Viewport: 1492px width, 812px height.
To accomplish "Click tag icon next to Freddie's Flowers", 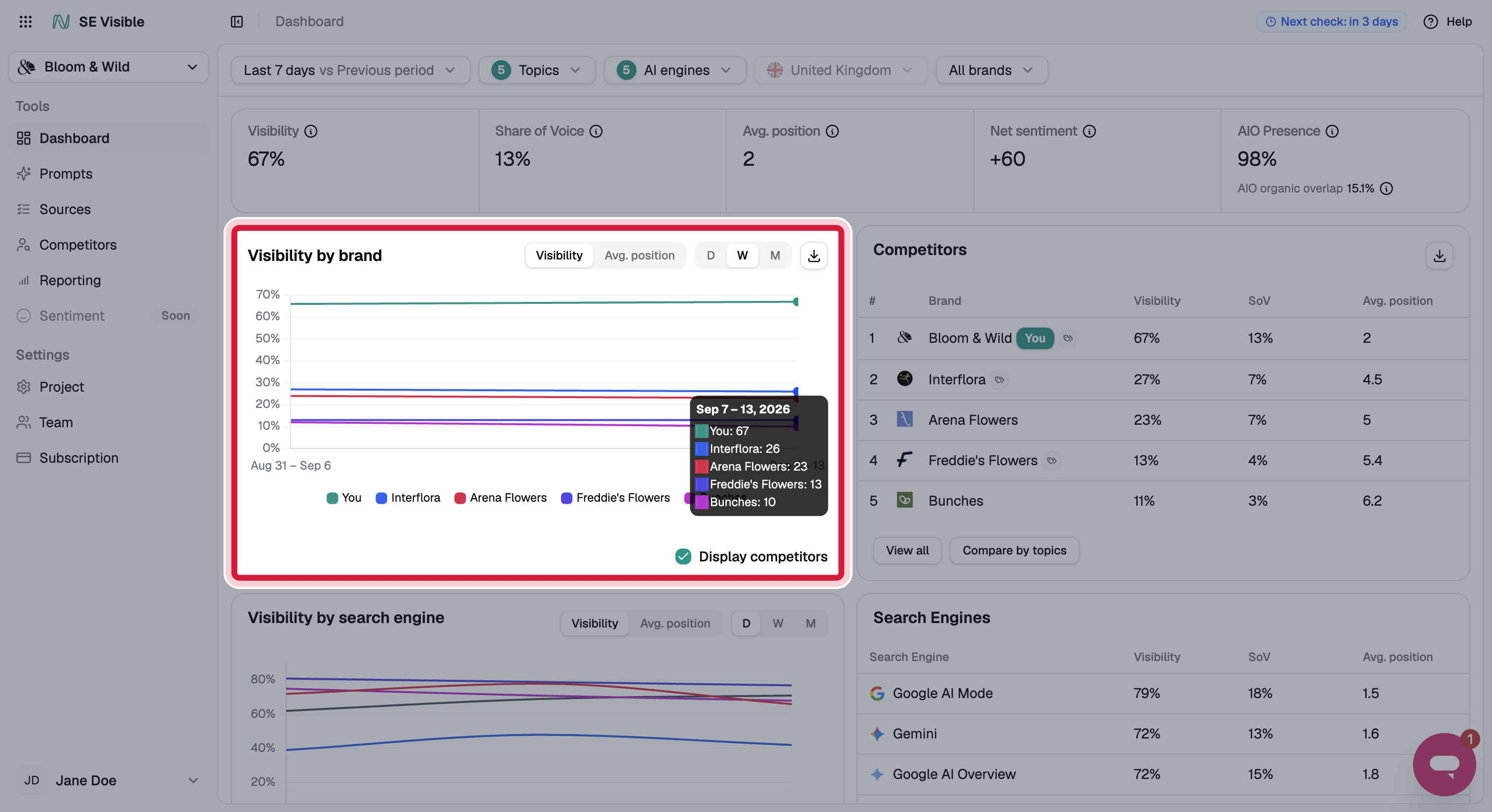I will tap(1052, 461).
